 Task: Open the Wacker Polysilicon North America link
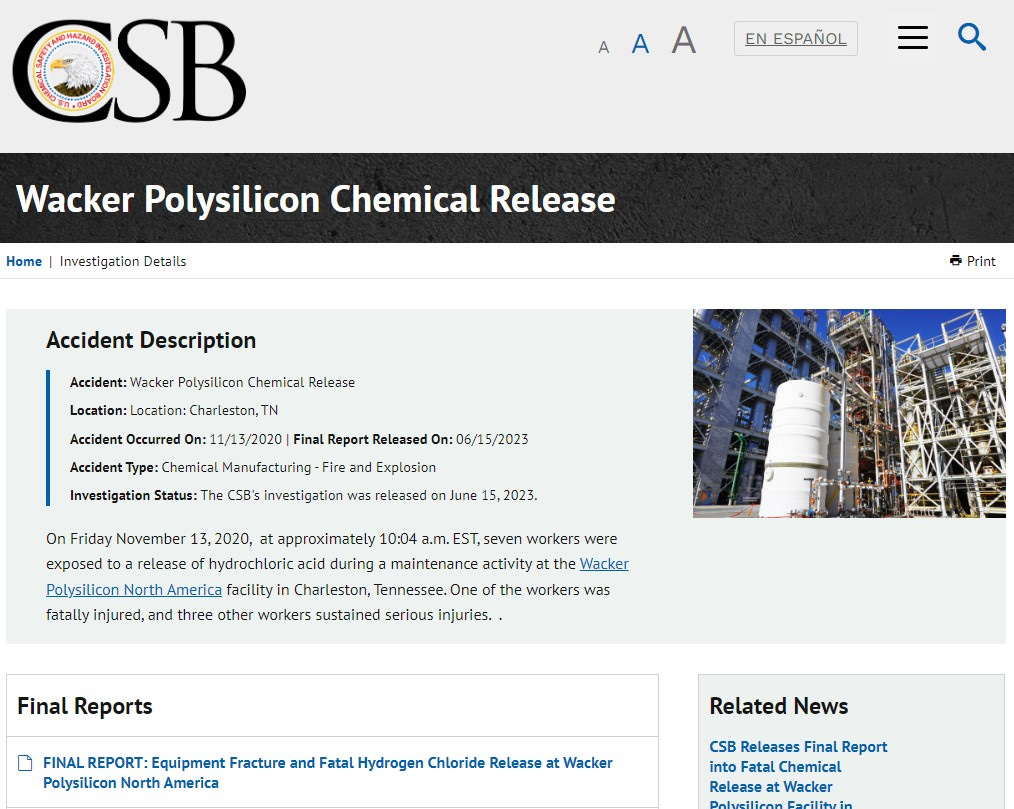(337, 577)
